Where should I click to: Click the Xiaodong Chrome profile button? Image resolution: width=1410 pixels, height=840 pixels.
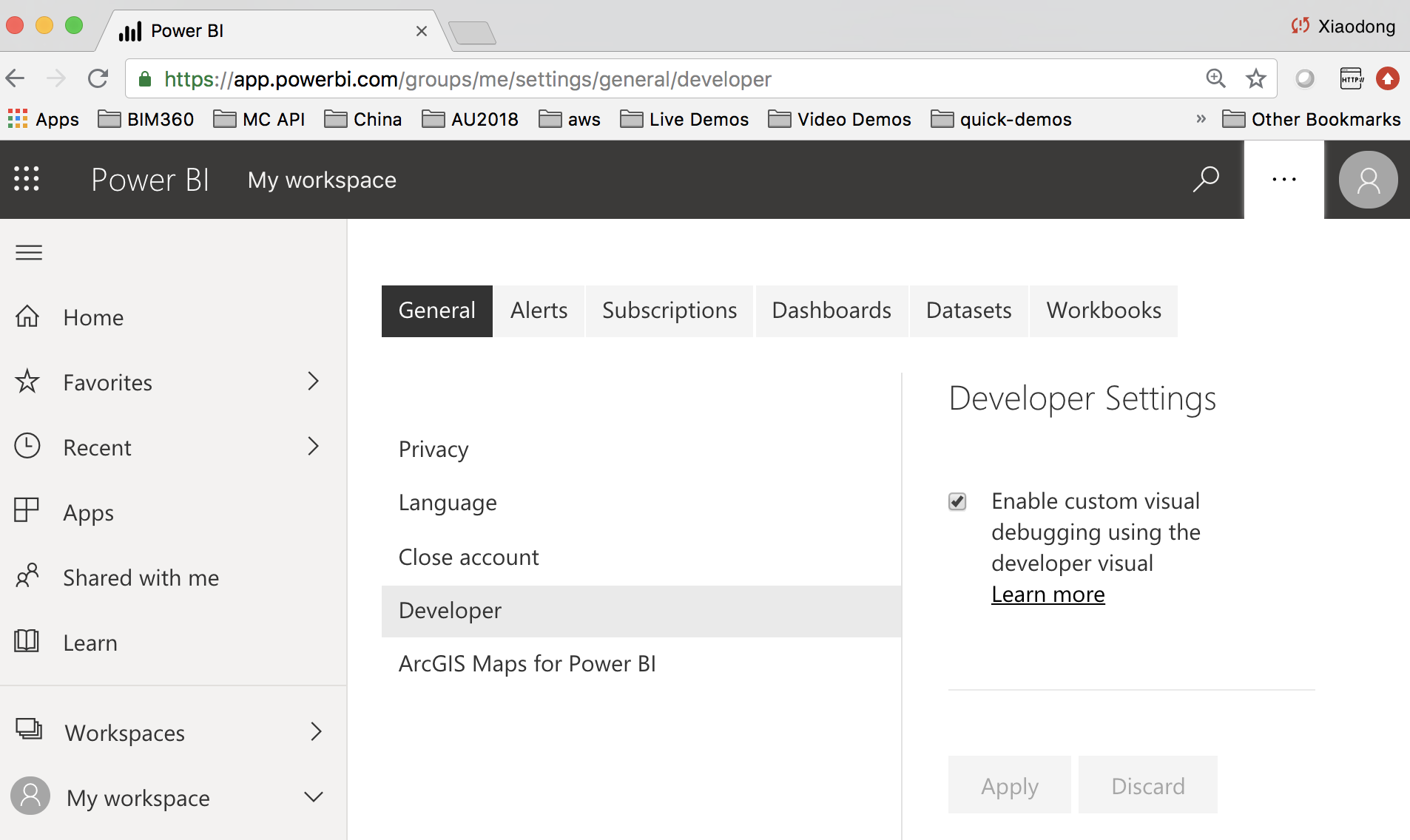[x=1343, y=27]
